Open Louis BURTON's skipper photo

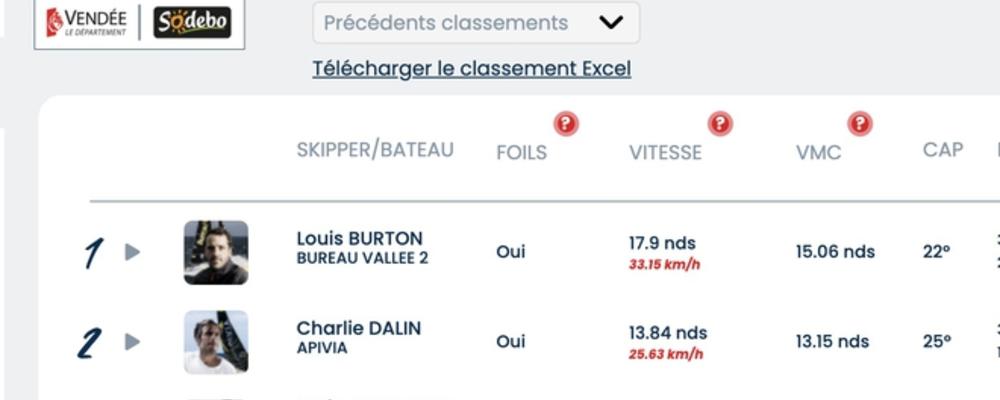[216, 253]
